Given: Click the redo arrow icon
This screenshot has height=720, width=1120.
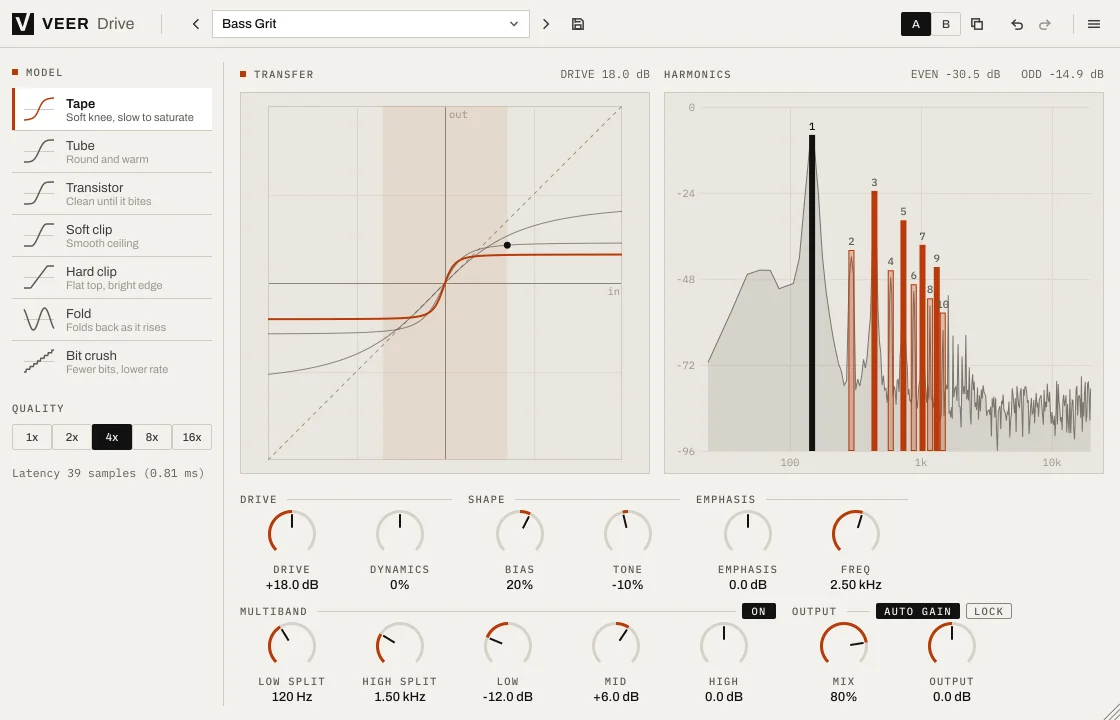Looking at the screenshot, I should tap(1045, 24).
